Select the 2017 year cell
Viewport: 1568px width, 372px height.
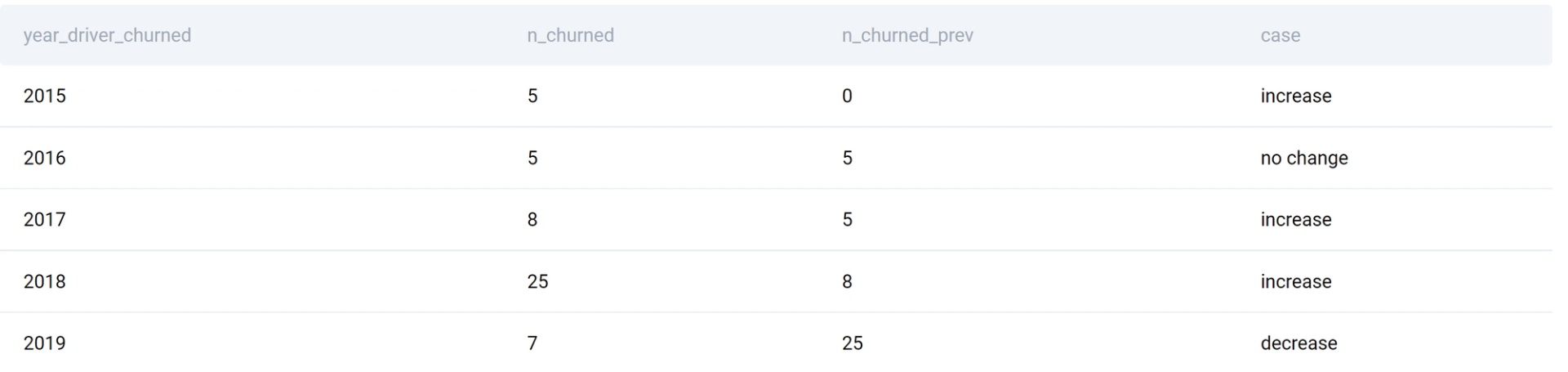[44, 219]
